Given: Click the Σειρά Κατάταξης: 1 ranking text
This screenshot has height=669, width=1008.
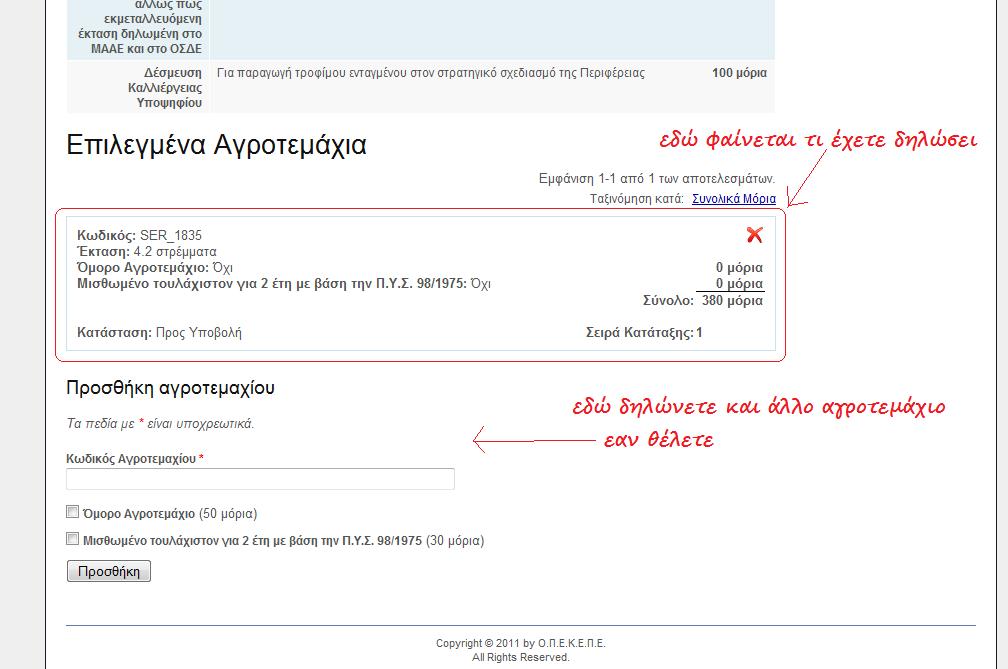Looking at the screenshot, I should [x=643, y=333].
